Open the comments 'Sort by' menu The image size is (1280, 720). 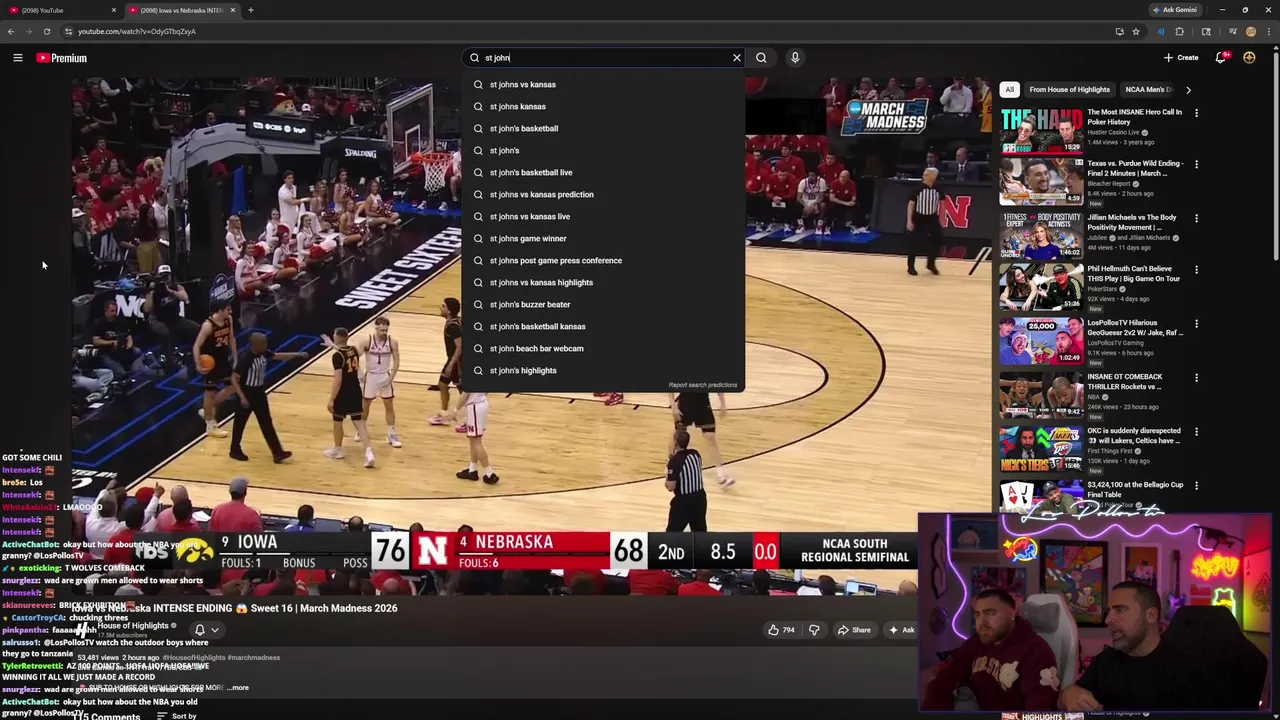coord(178,716)
